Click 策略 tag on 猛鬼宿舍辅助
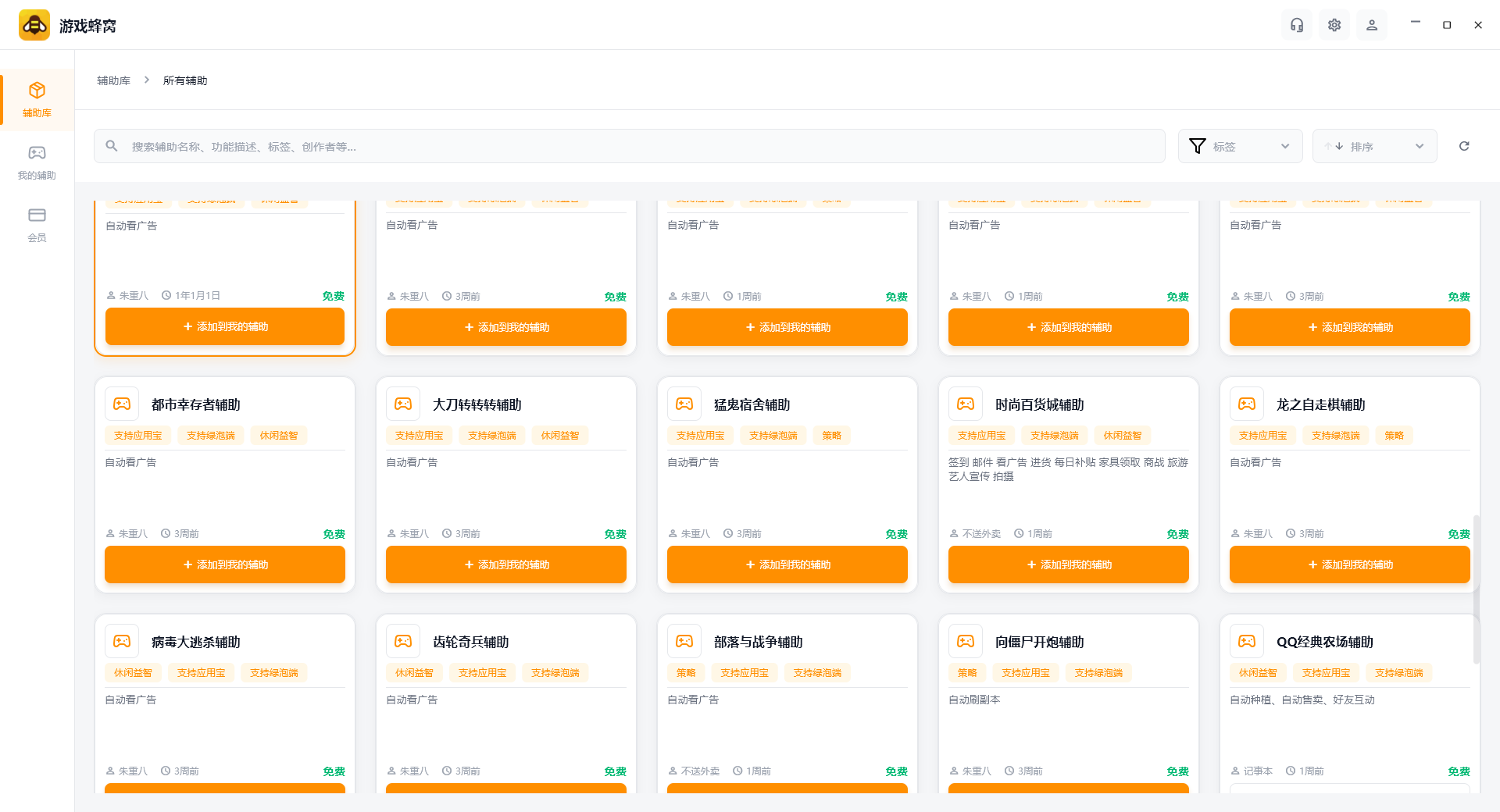1500x812 pixels. (x=832, y=436)
